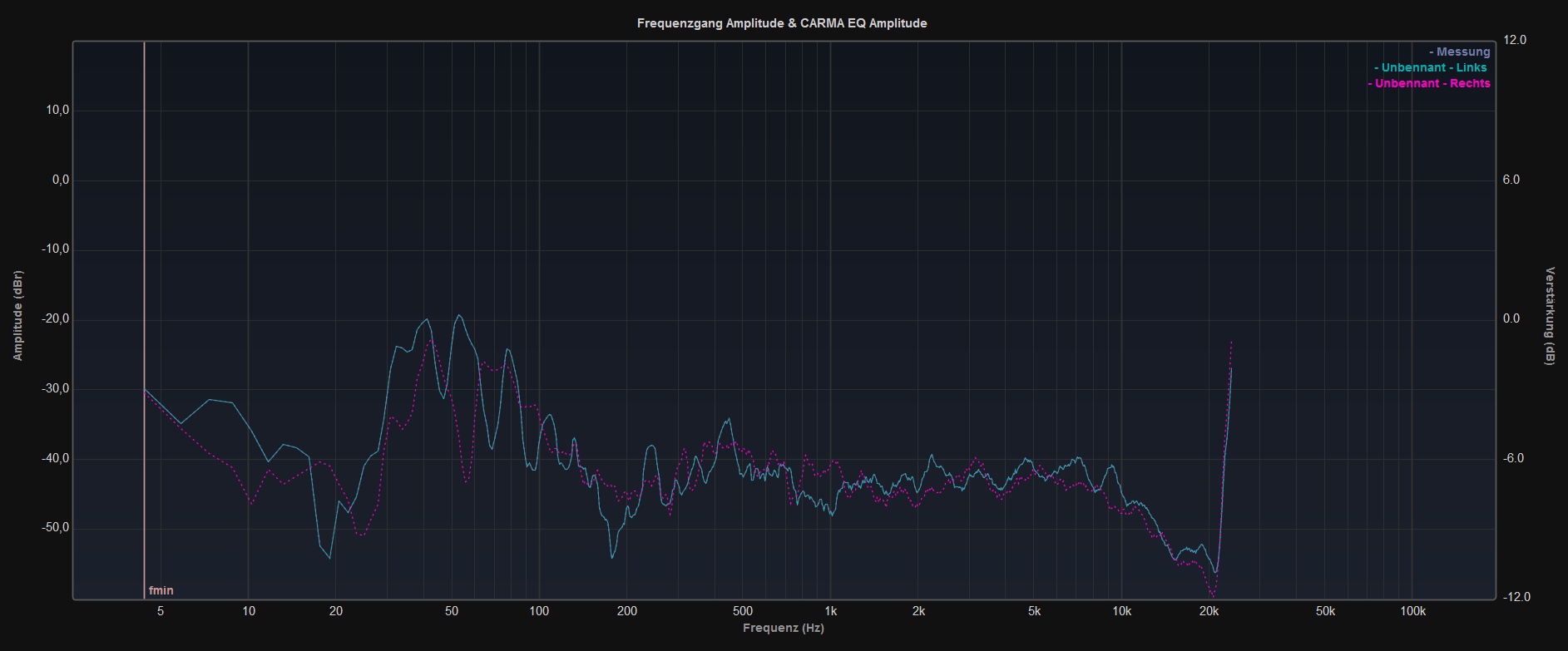Click the chart title 'Frequenzgang Amplitude & CARMA EQ Amplitude'
Screen dimensions: 1568x651
point(782,23)
